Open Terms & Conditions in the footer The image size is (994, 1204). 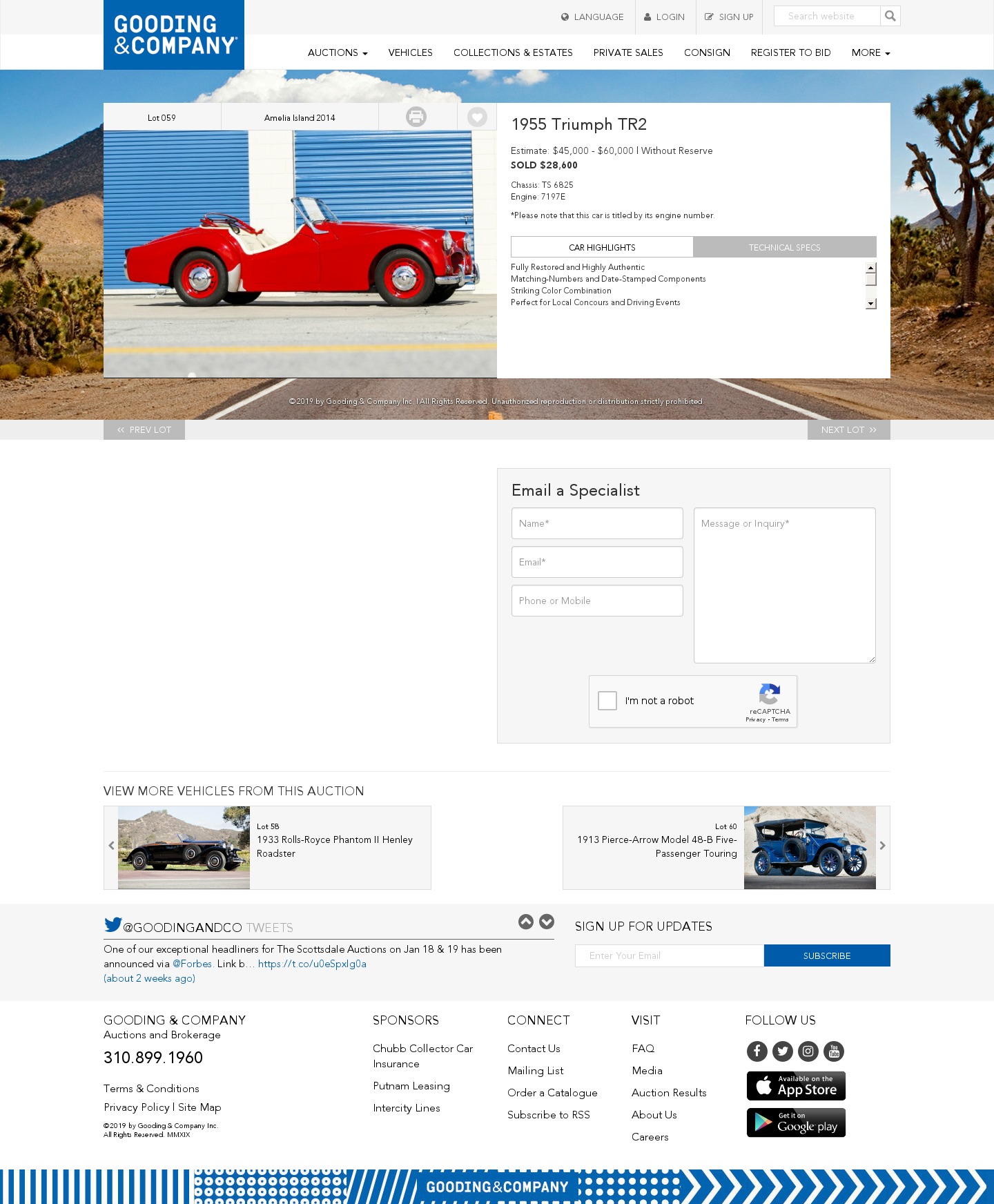click(152, 1089)
